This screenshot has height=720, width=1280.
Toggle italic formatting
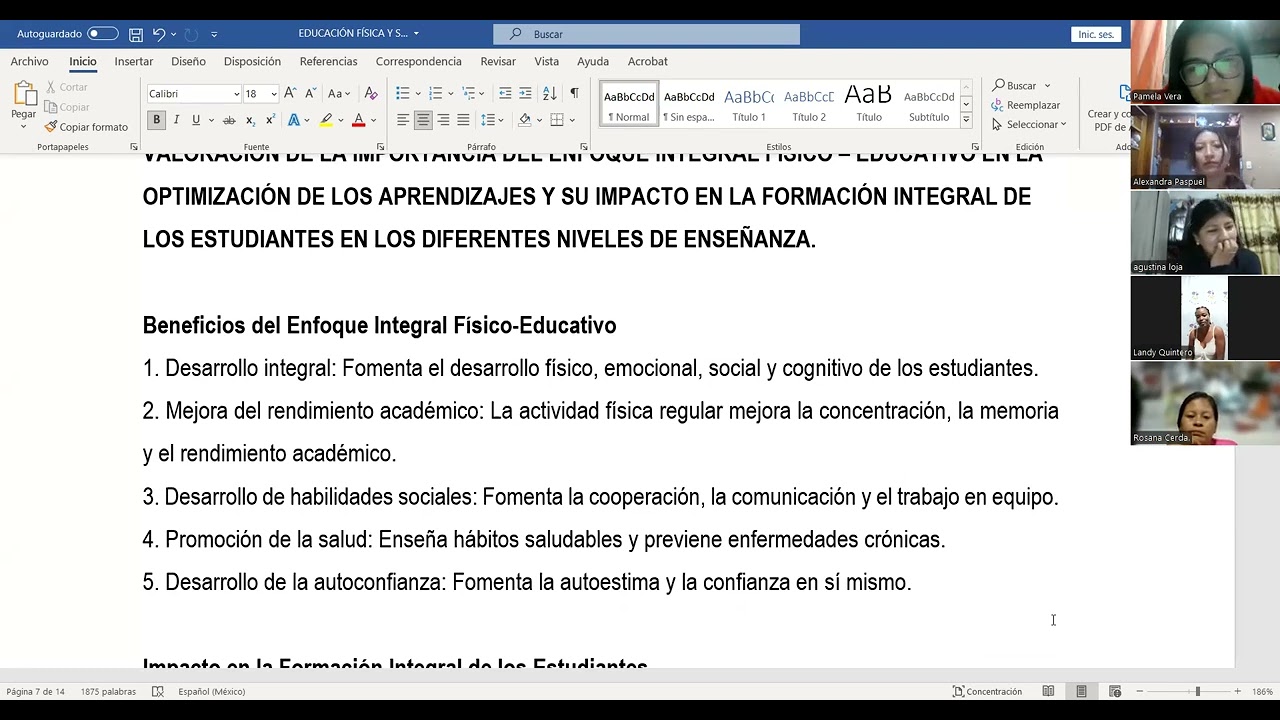[176, 120]
